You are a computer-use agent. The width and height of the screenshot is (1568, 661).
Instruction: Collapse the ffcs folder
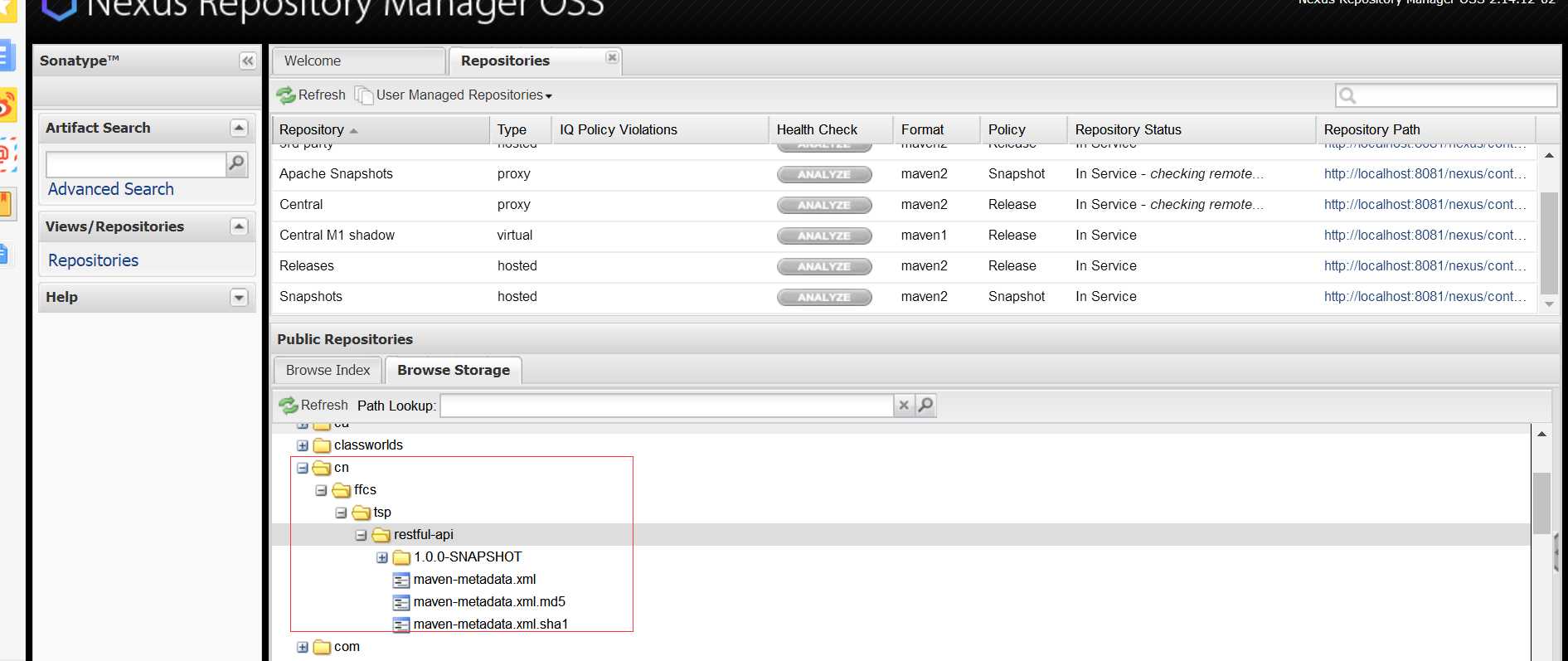[322, 490]
